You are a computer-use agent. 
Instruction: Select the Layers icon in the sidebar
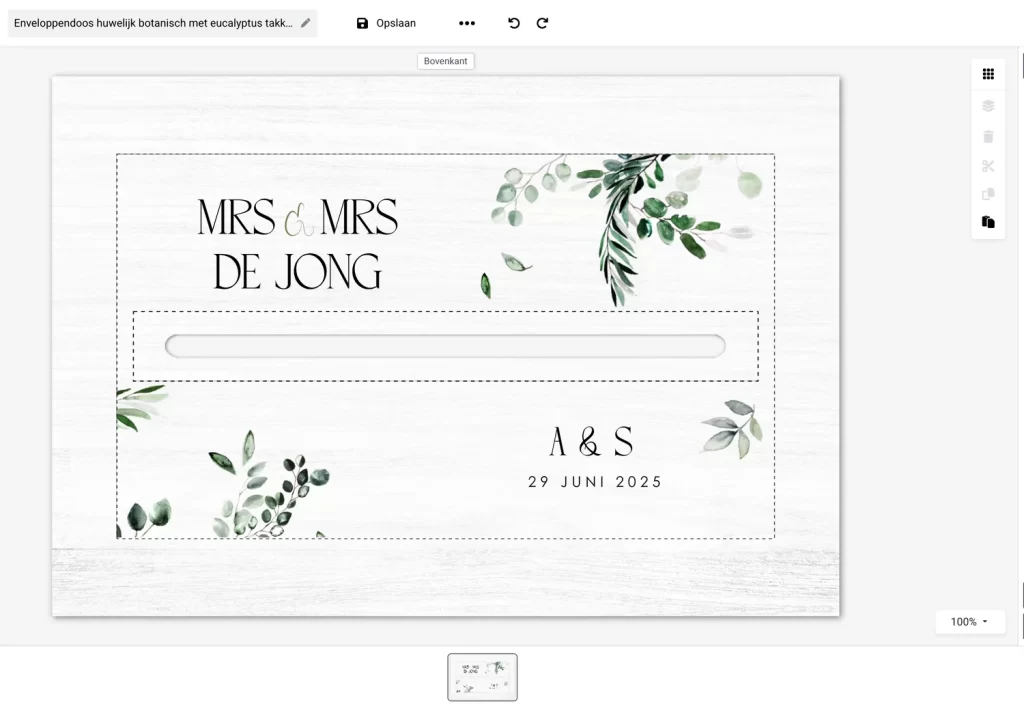click(x=987, y=105)
